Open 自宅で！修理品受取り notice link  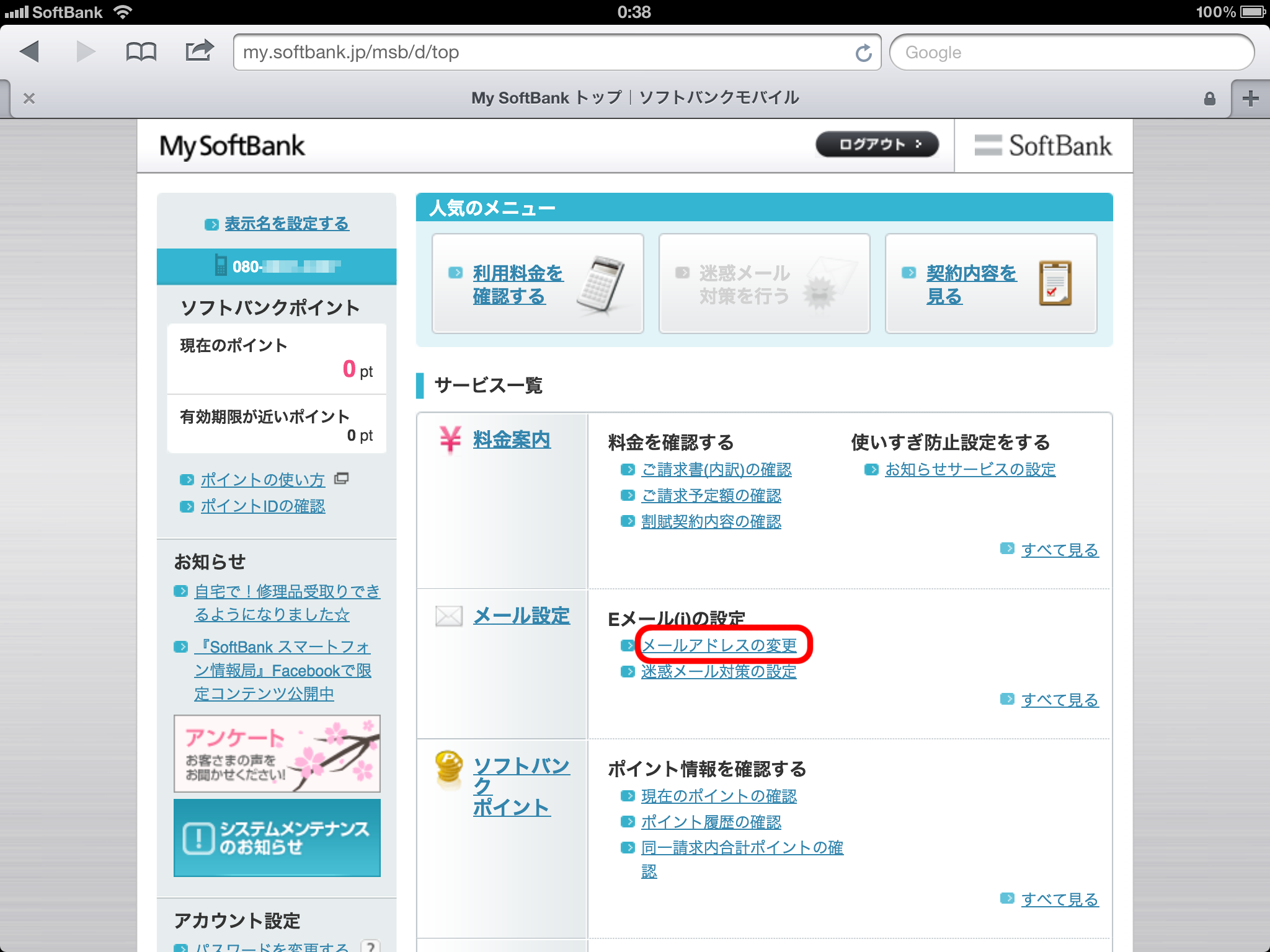coord(287,603)
